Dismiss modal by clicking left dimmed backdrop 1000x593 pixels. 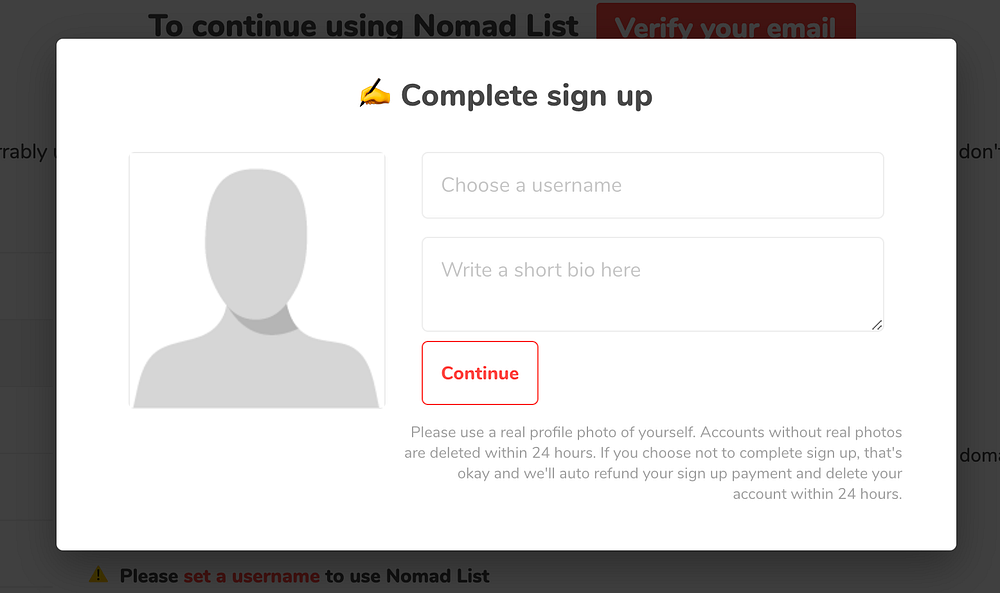(27, 300)
